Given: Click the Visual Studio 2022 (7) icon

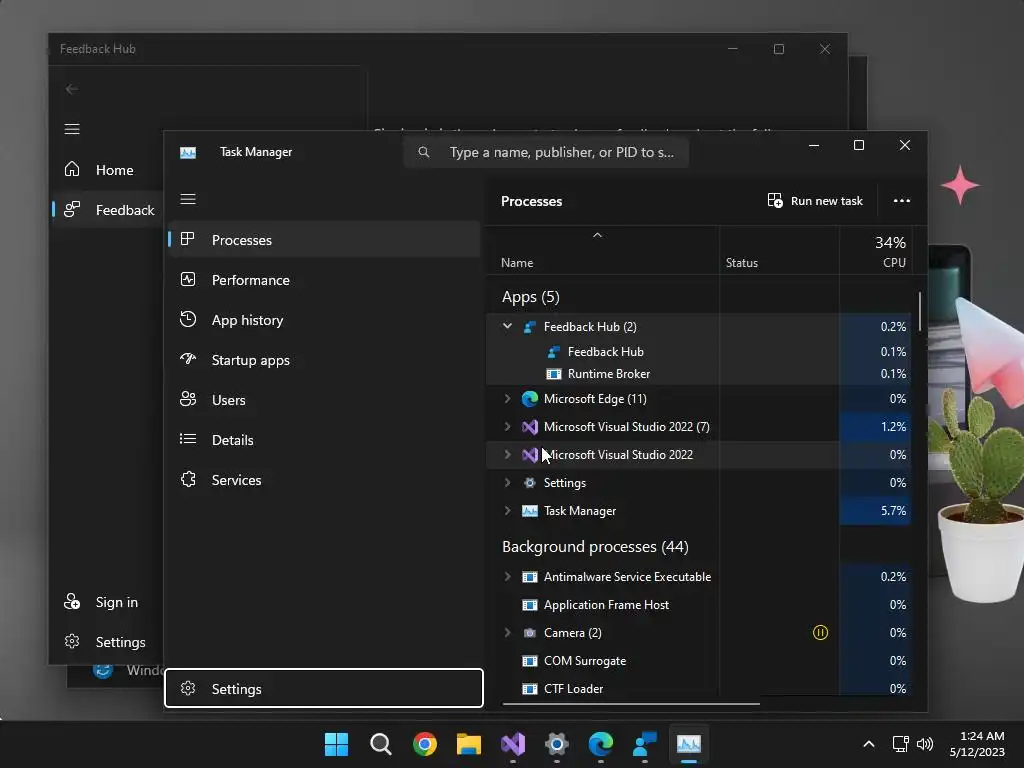Looking at the screenshot, I should pos(530,426).
